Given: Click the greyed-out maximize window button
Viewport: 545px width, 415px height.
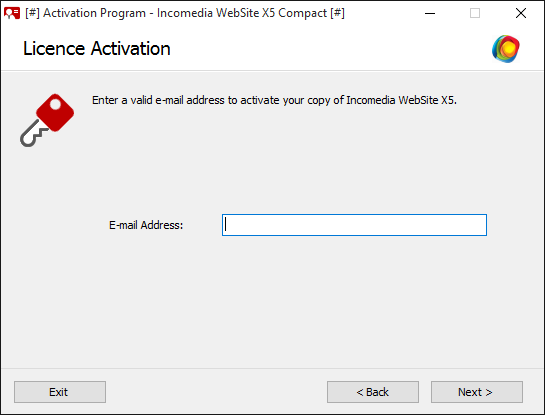Looking at the screenshot, I should coord(475,13).
